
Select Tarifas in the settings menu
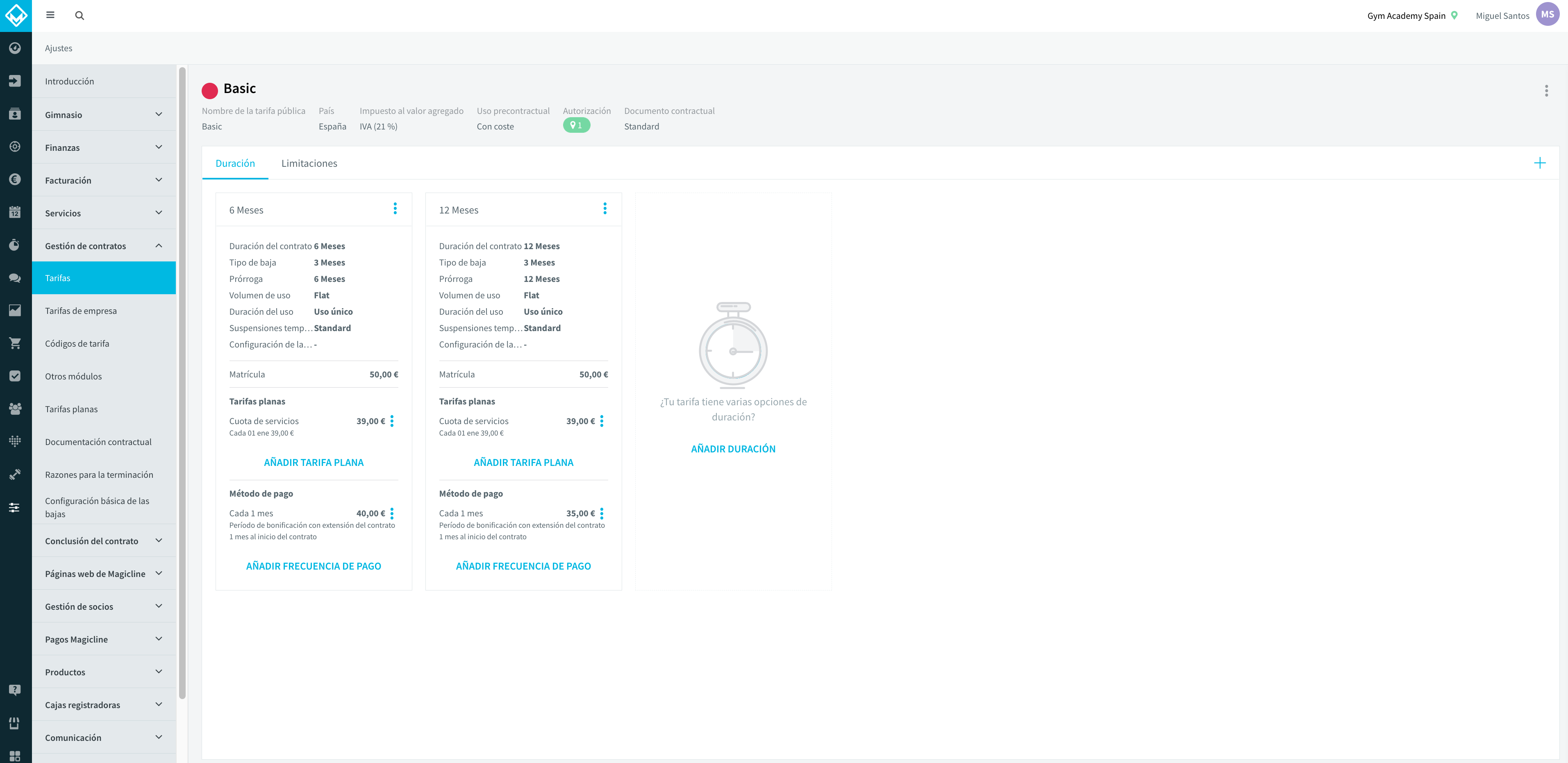pyautogui.click(x=103, y=278)
